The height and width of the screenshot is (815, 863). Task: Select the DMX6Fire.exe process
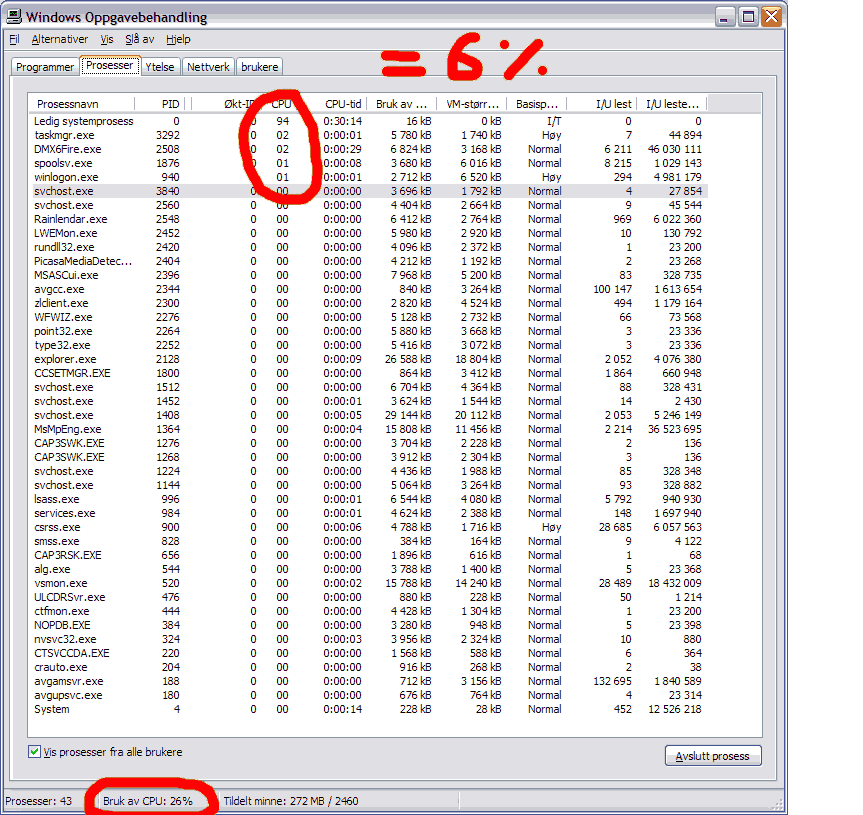(368, 149)
